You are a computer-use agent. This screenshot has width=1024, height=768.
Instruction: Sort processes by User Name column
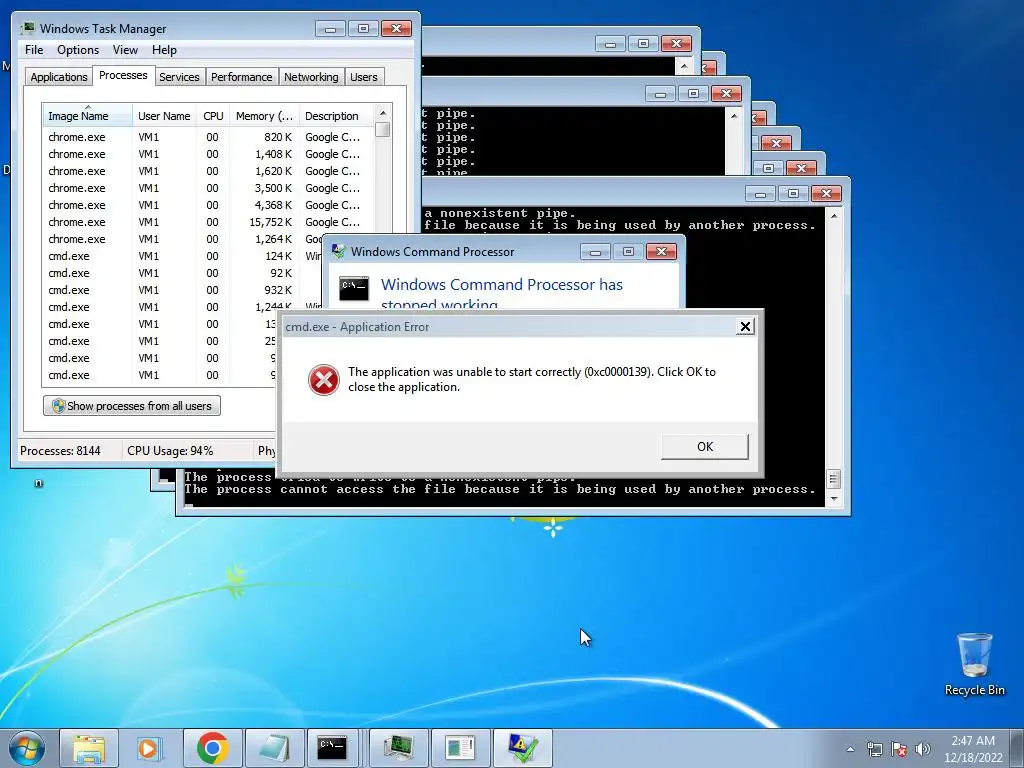pyautogui.click(x=164, y=116)
